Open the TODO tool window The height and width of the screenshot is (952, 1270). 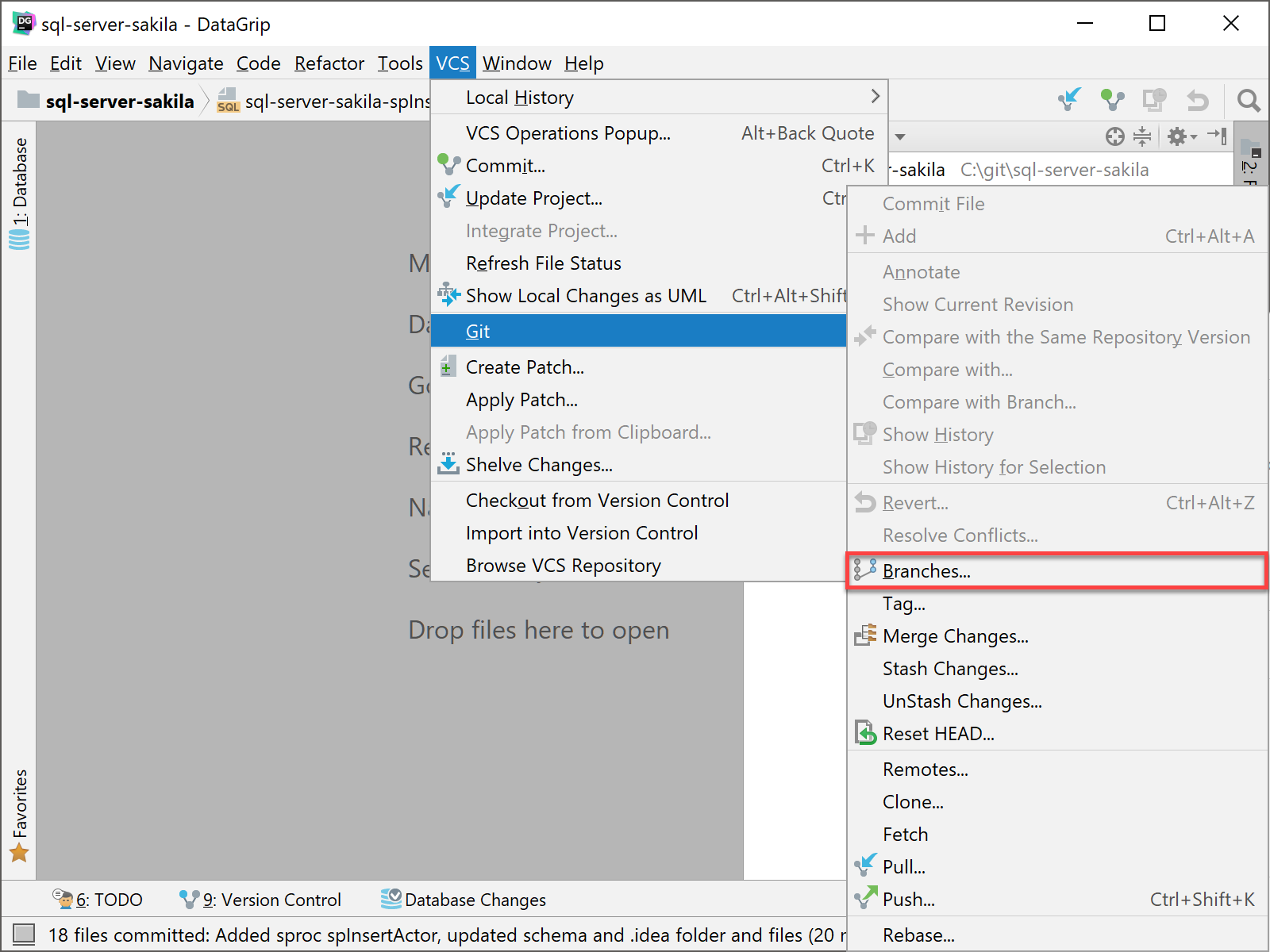(98, 900)
